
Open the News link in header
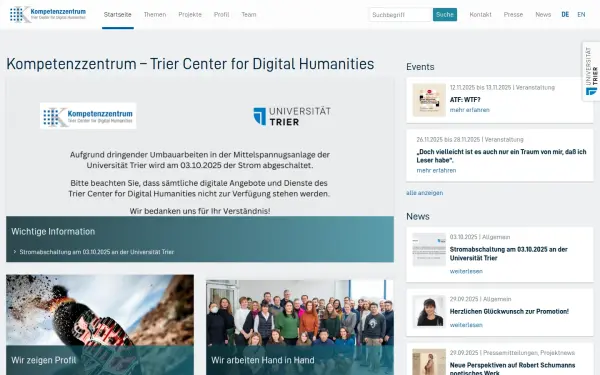point(543,15)
